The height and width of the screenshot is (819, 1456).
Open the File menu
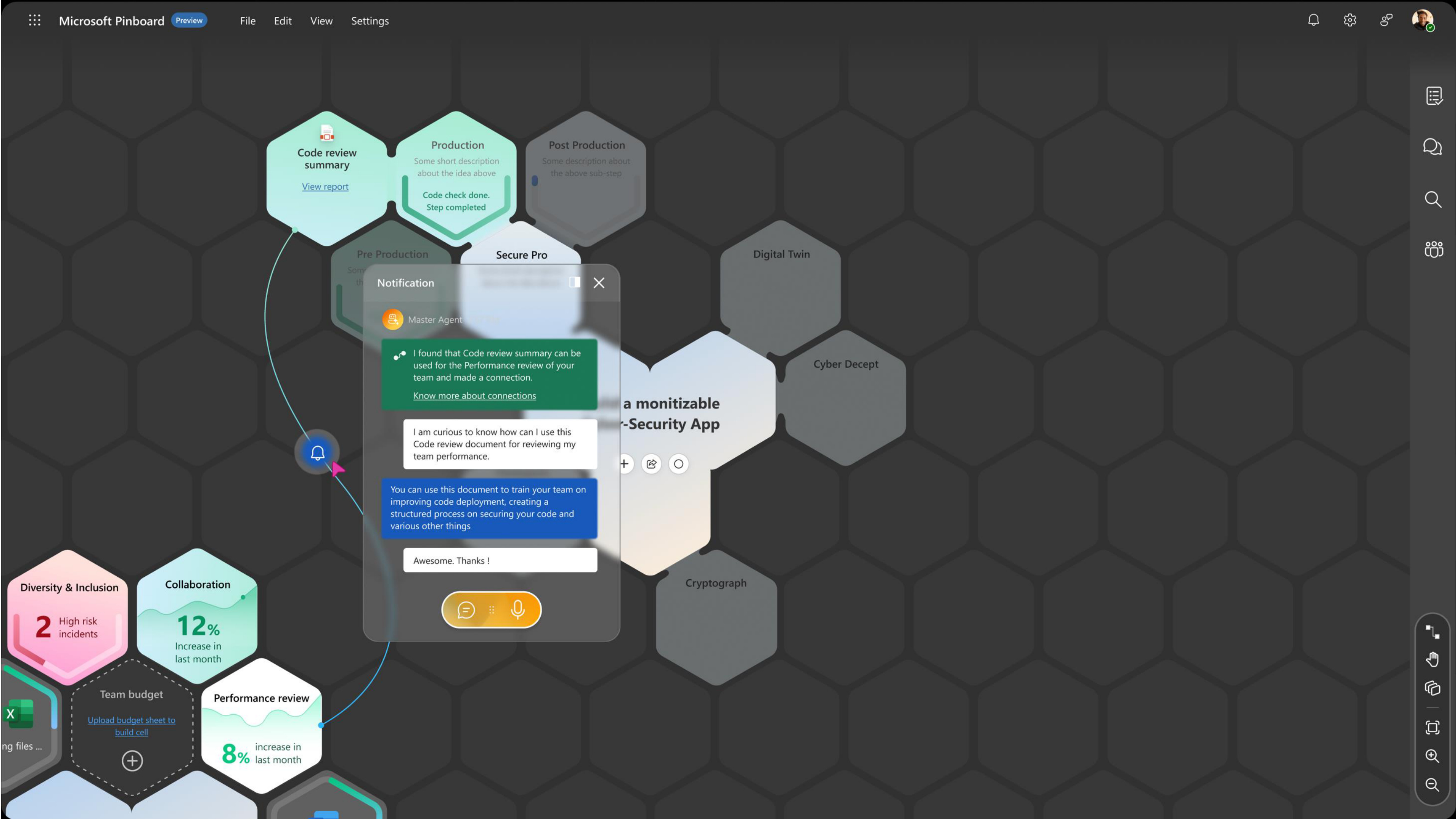click(248, 21)
